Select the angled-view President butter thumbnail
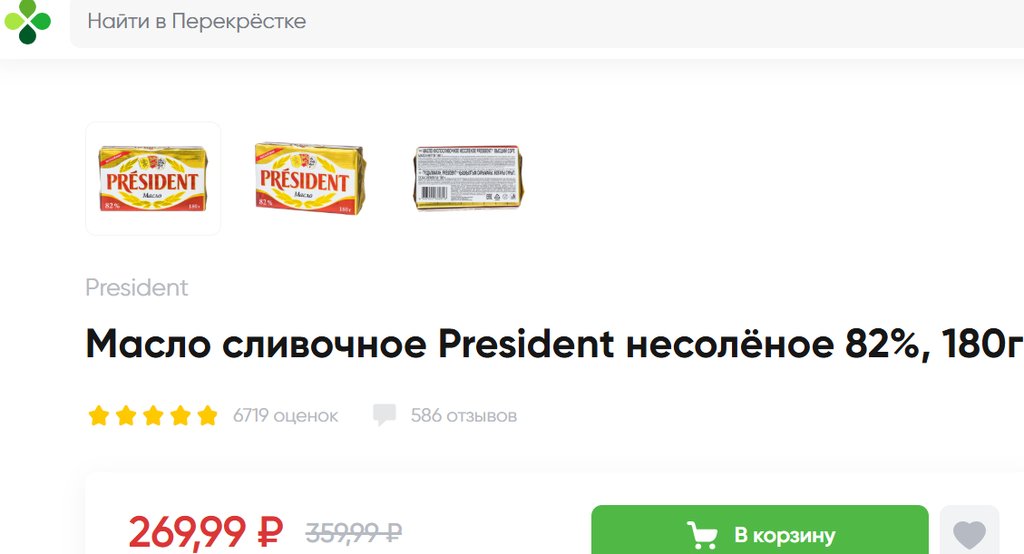Screen dimensions: 1024x554 (310, 178)
